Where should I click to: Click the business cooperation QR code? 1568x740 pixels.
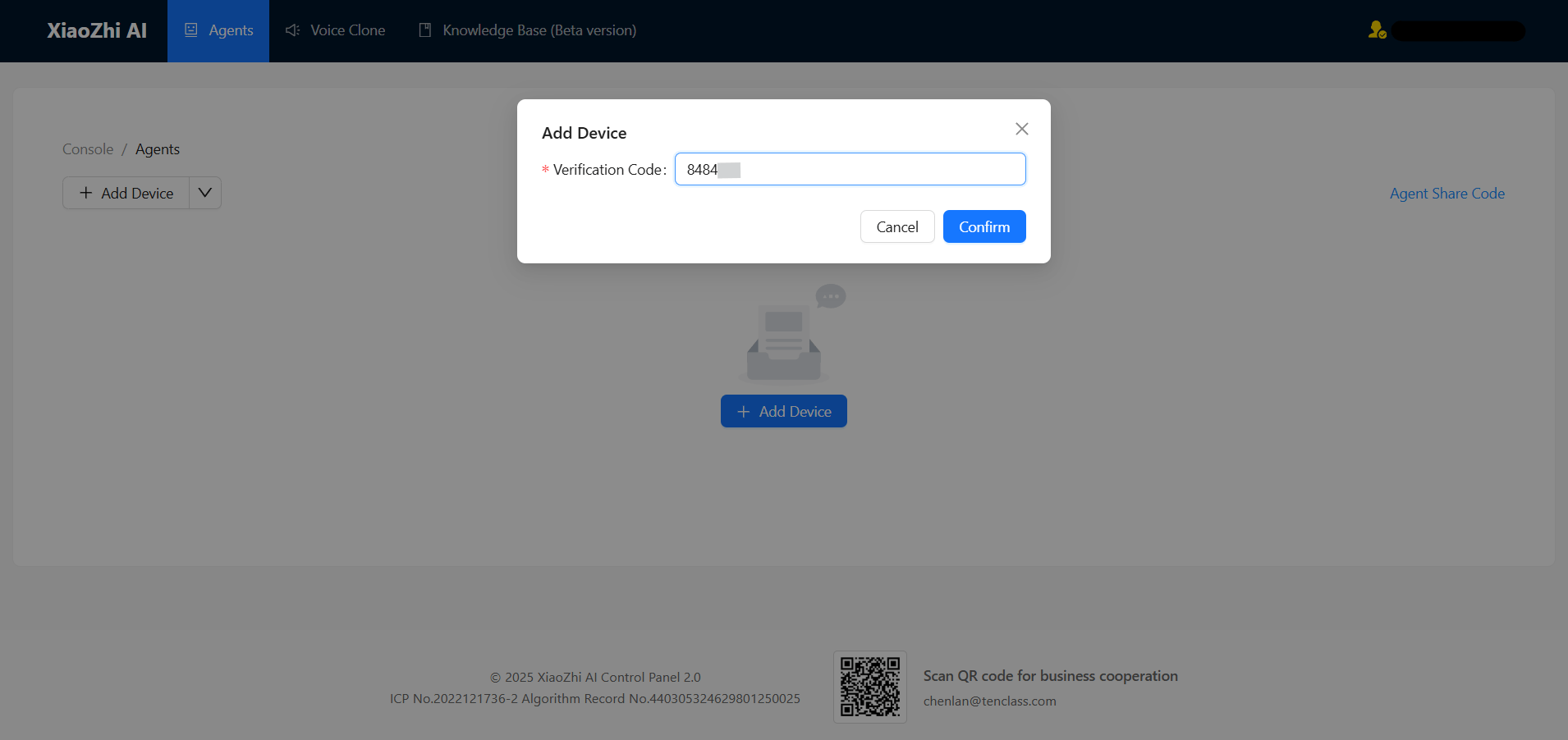[x=869, y=687]
